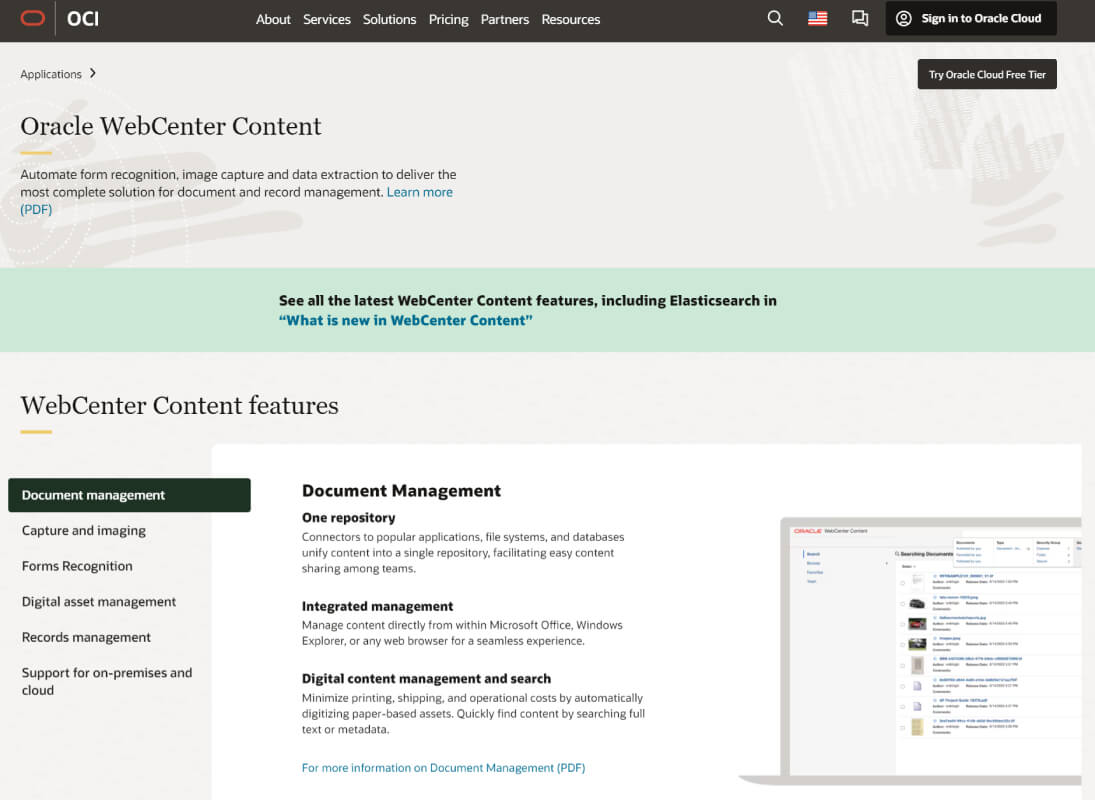Open the search magnifier icon
The width and height of the screenshot is (1095, 800).
(775, 18)
